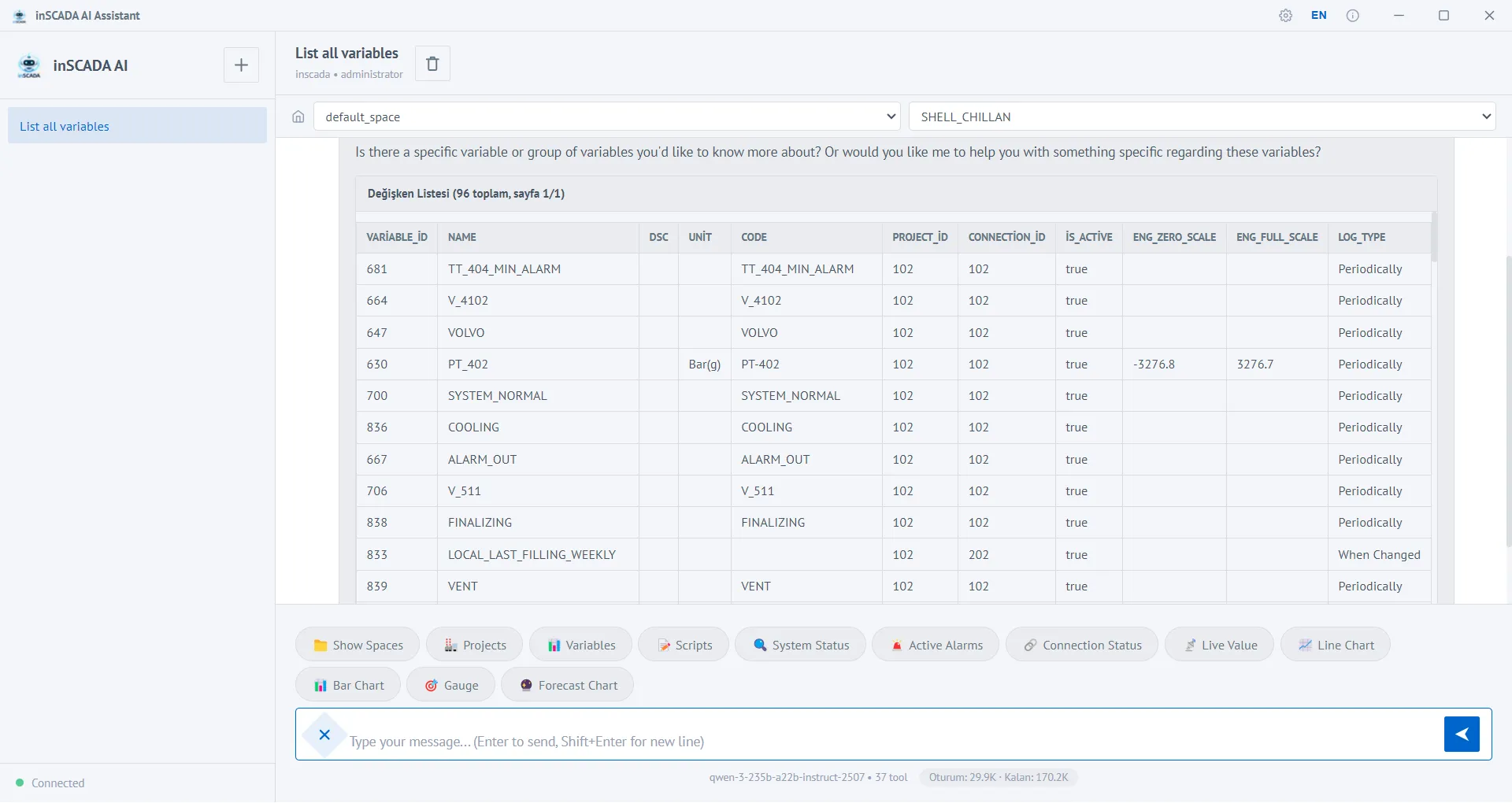Send the message with the arrow button

pos(1462,734)
